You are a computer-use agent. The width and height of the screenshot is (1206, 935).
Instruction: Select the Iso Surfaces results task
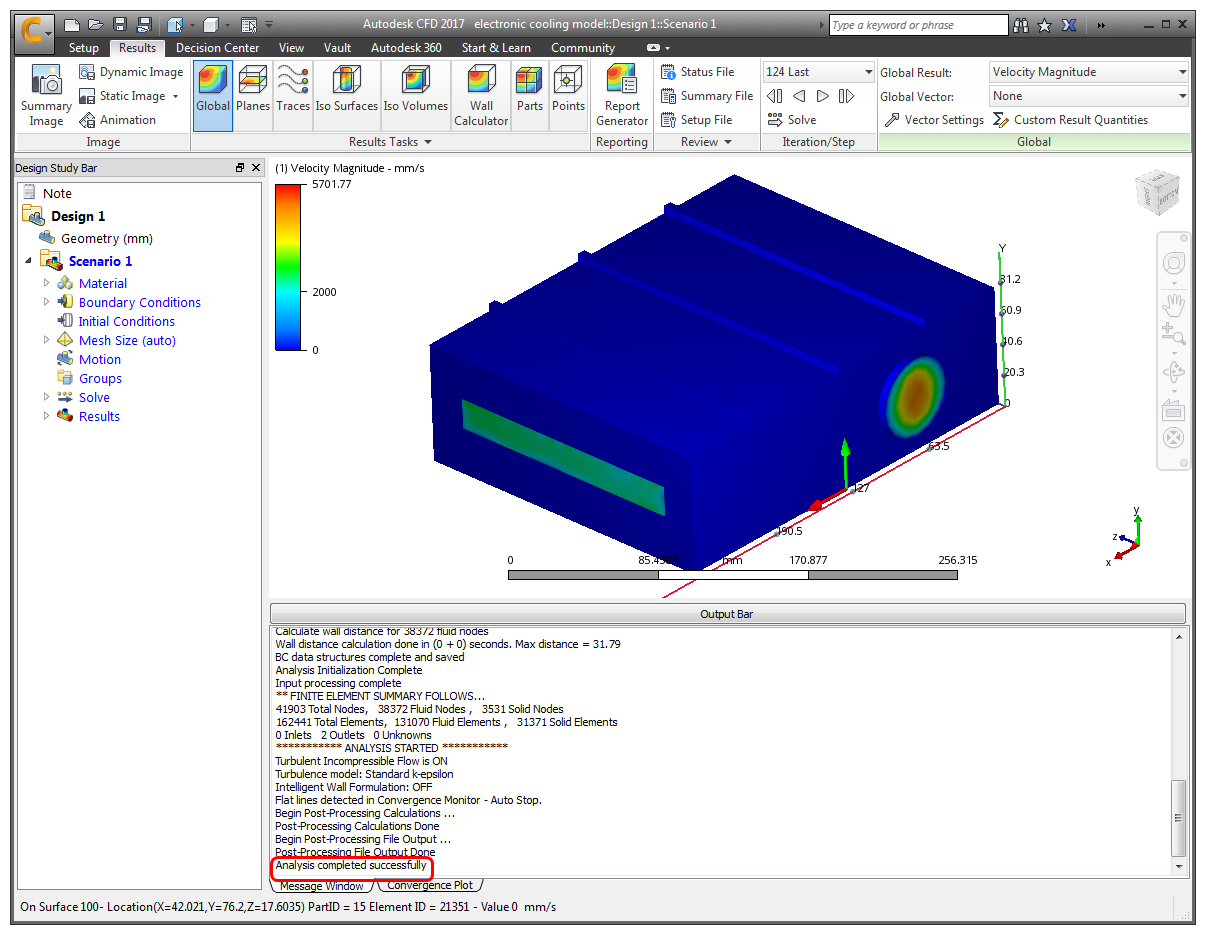[347, 96]
